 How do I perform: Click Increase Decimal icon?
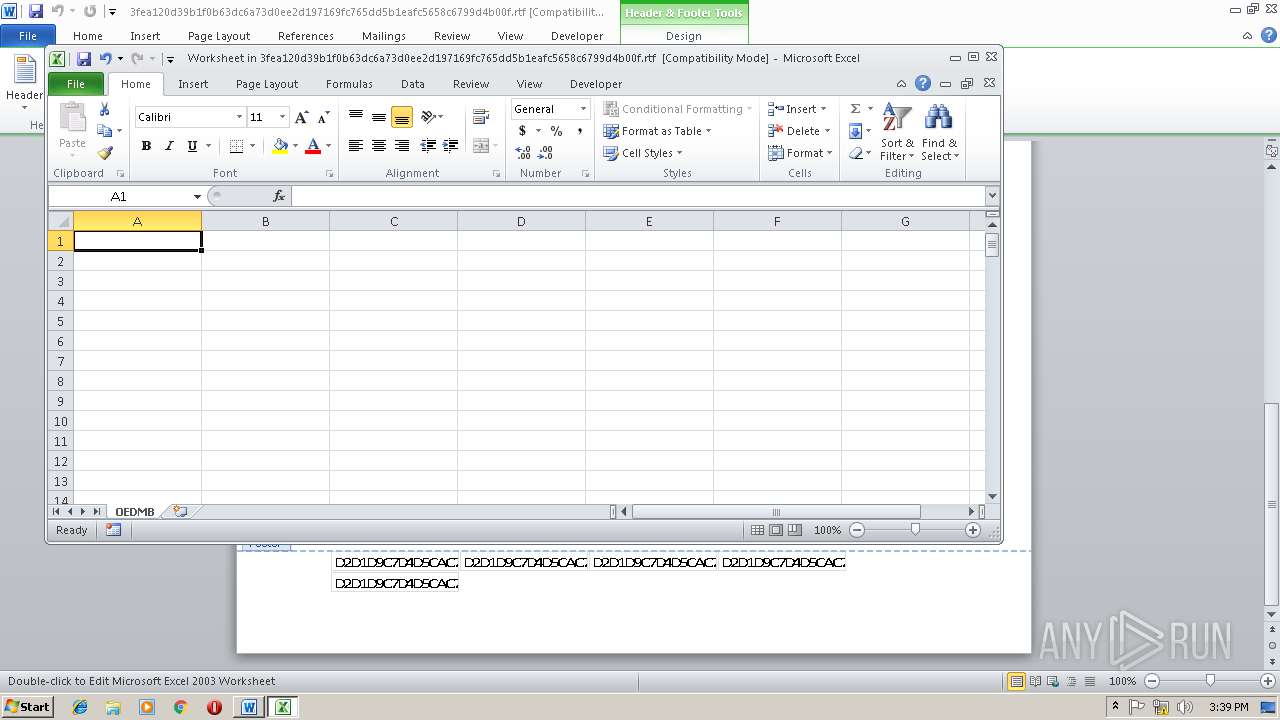523,153
